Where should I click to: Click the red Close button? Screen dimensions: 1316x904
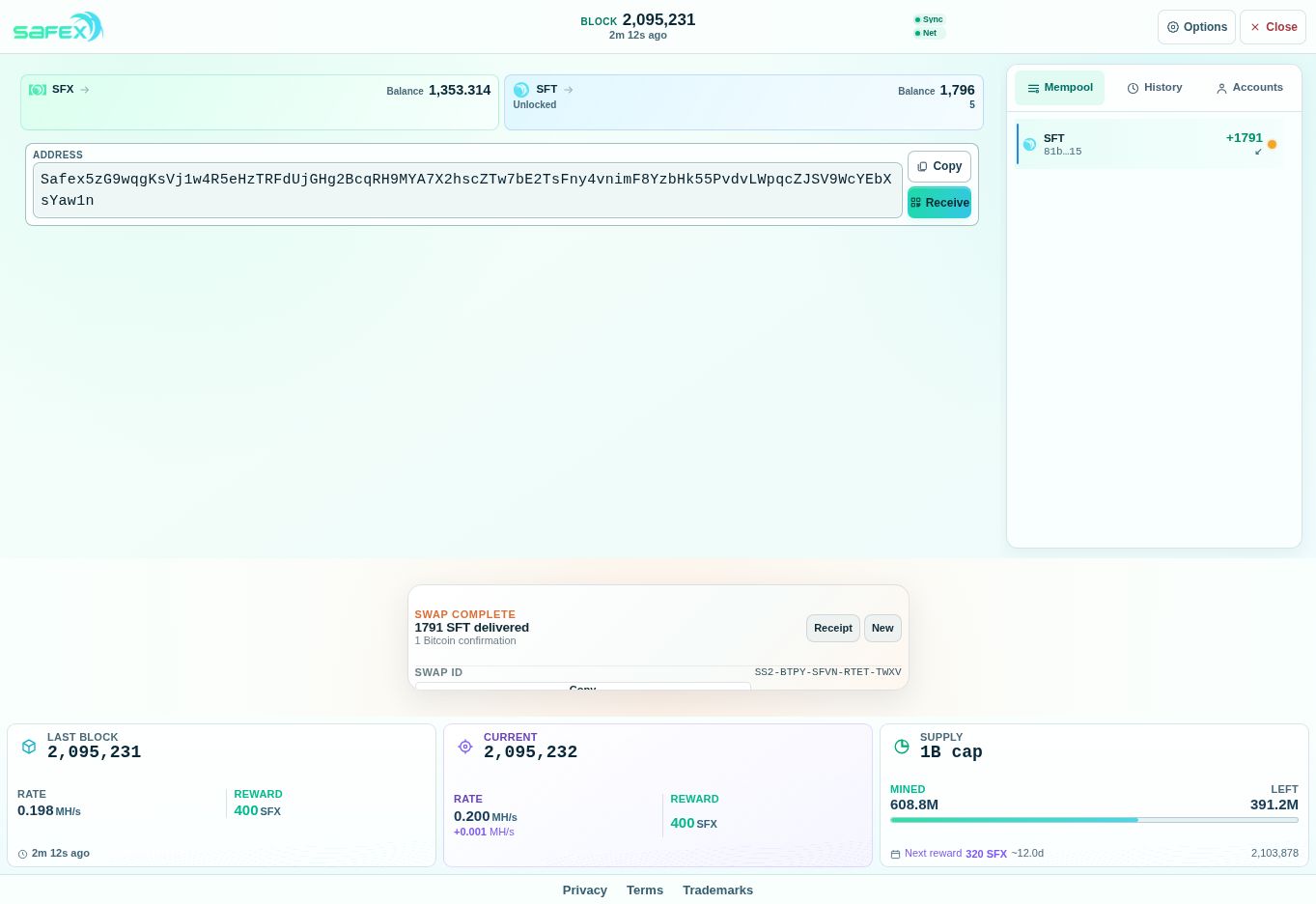[1273, 27]
